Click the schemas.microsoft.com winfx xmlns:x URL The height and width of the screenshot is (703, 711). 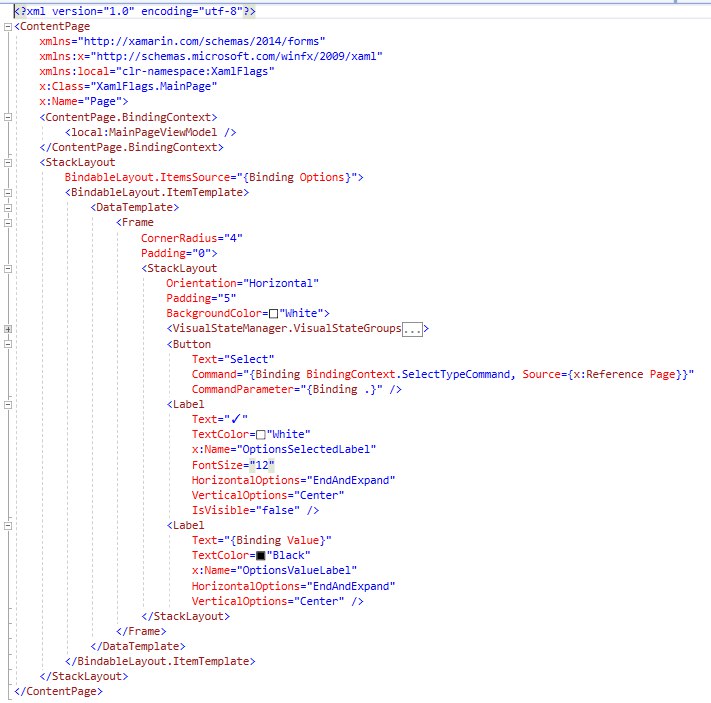pos(237,56)
